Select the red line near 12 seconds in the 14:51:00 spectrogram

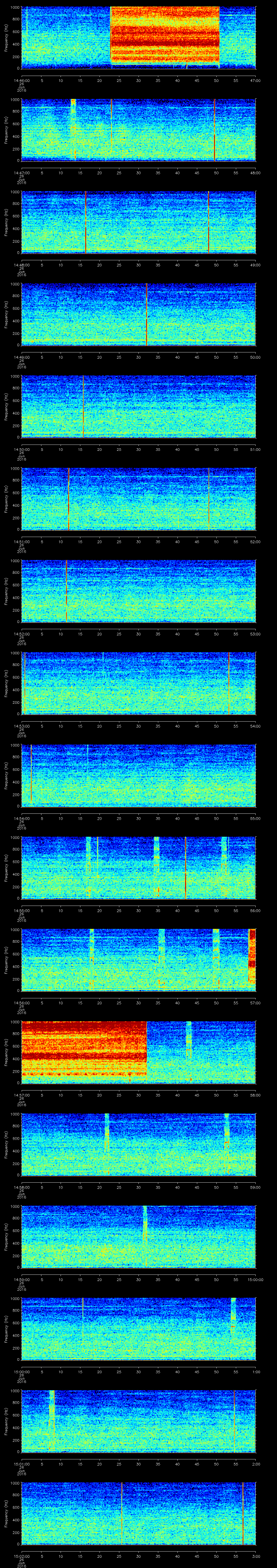click(69, 499)
